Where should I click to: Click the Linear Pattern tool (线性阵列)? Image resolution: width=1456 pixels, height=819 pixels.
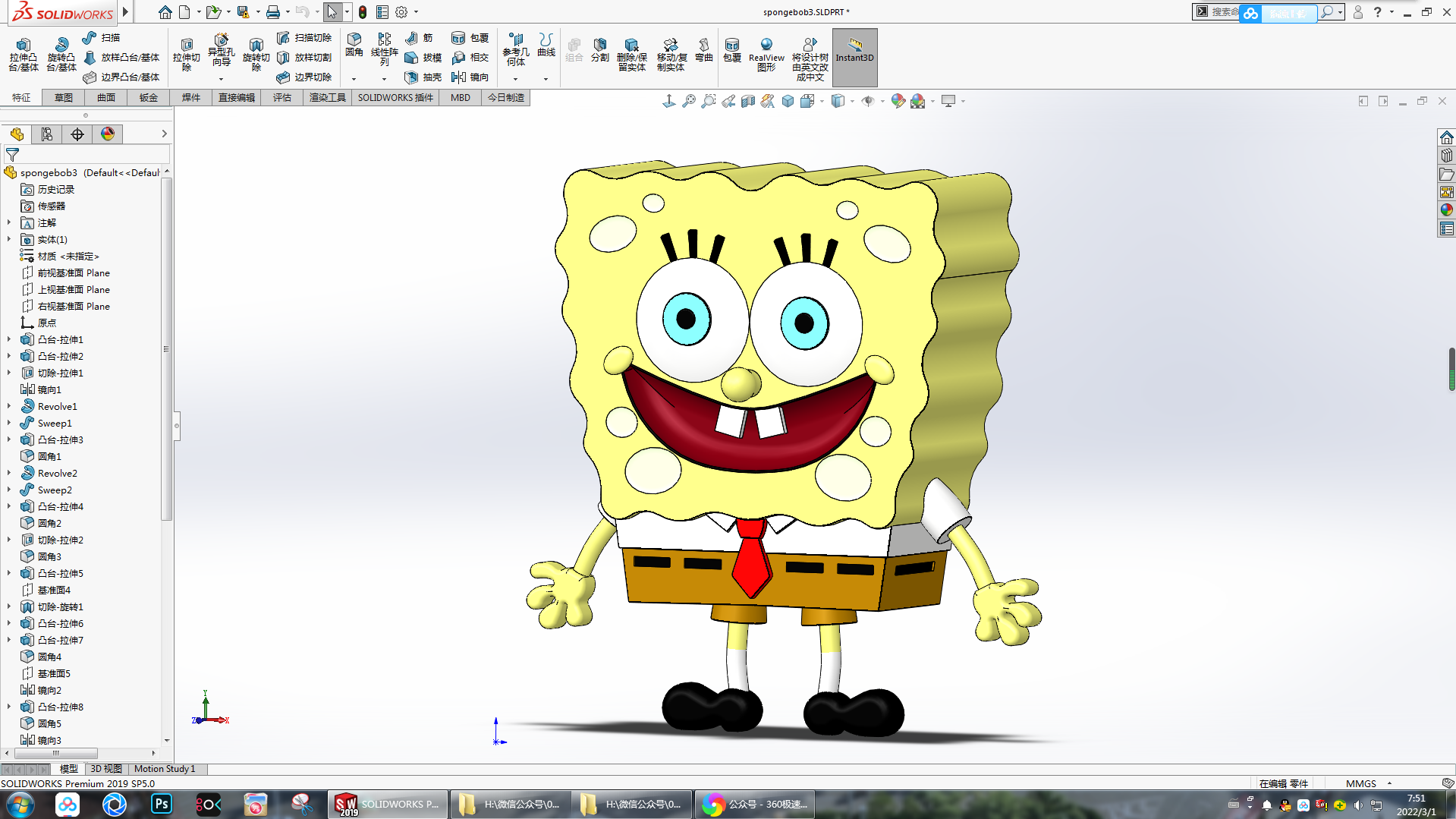point(385,49)
